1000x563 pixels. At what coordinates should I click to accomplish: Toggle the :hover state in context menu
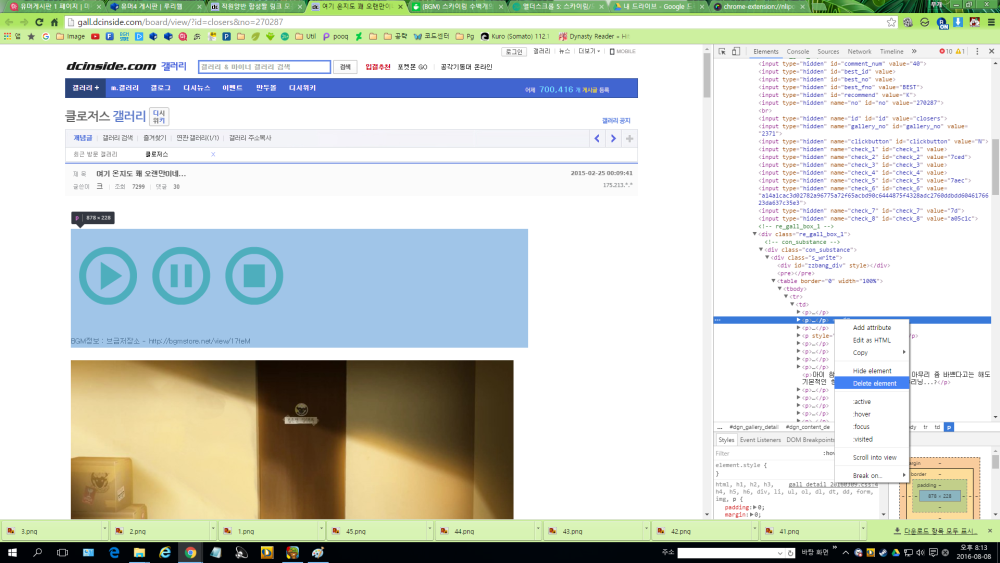(x=862, y=414)
